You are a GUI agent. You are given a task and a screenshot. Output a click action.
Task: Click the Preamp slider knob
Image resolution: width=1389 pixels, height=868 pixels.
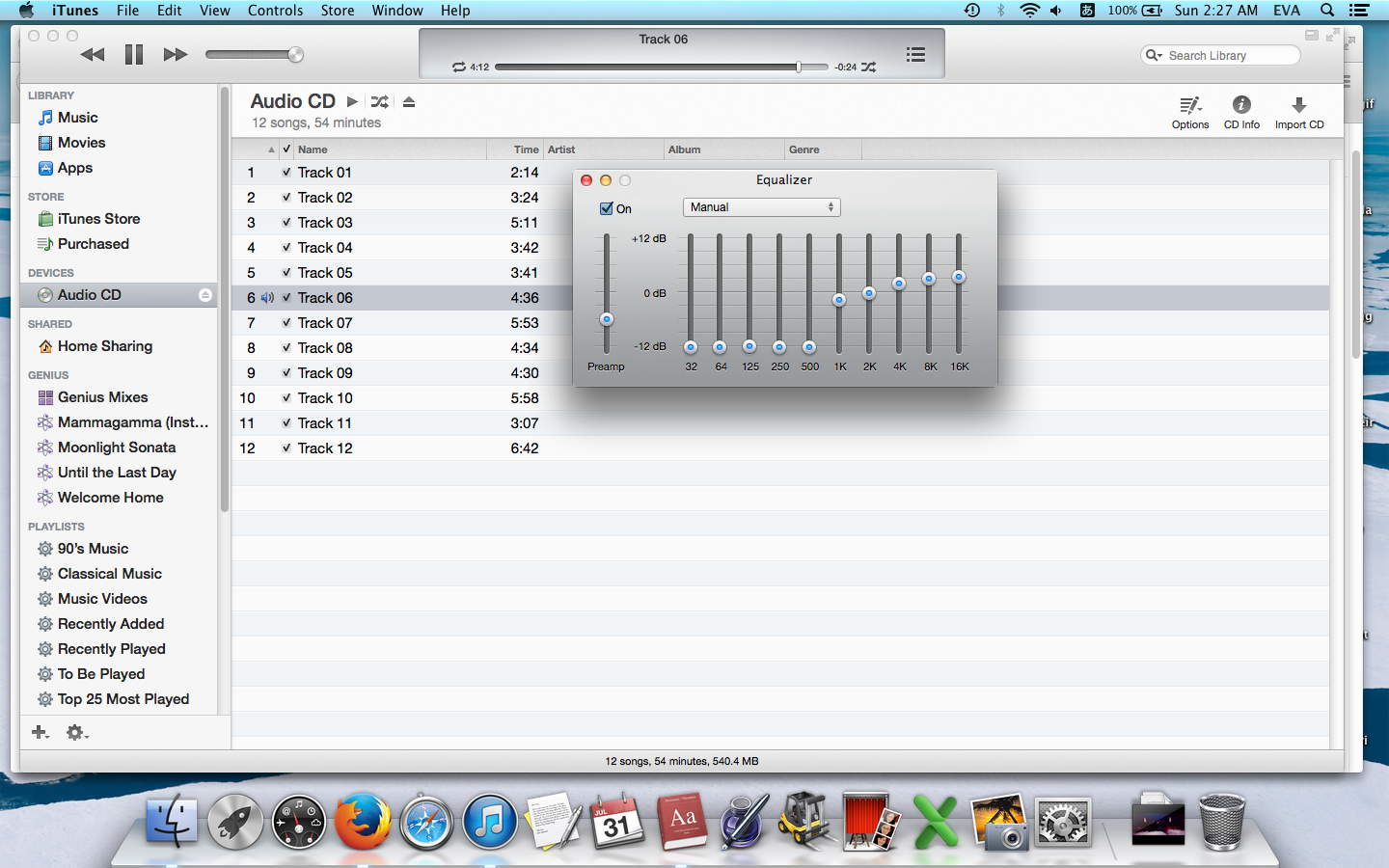click(607, 319)
